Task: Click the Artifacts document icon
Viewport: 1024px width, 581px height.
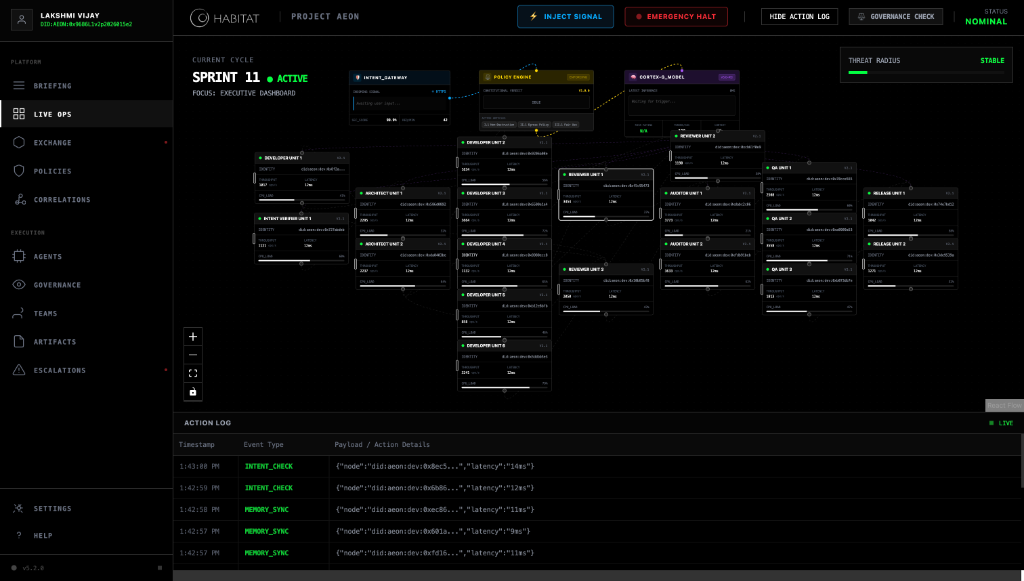Action: coord(19,342)
